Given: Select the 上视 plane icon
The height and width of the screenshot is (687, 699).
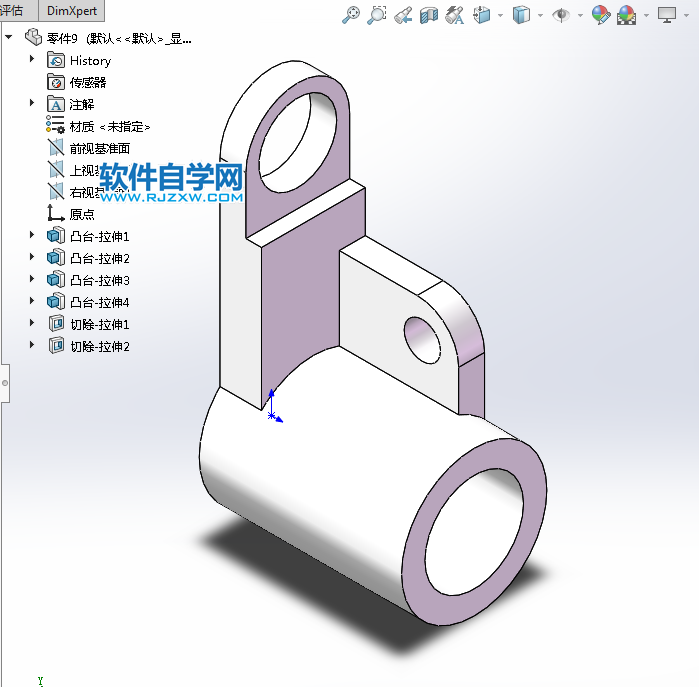Looking at the screenshot, I should tap(56, 170).
